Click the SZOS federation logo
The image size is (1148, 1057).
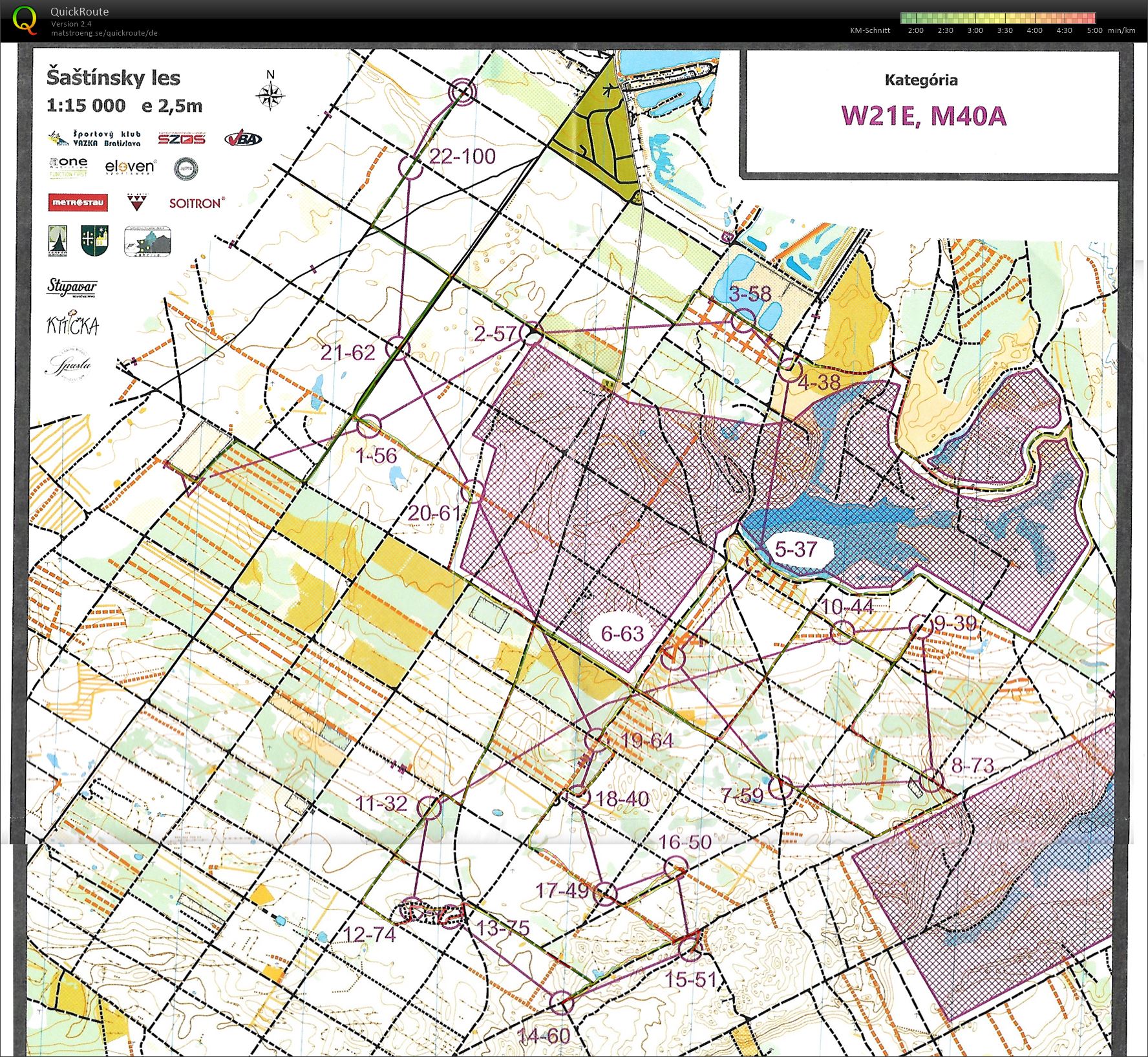point(182,138)
